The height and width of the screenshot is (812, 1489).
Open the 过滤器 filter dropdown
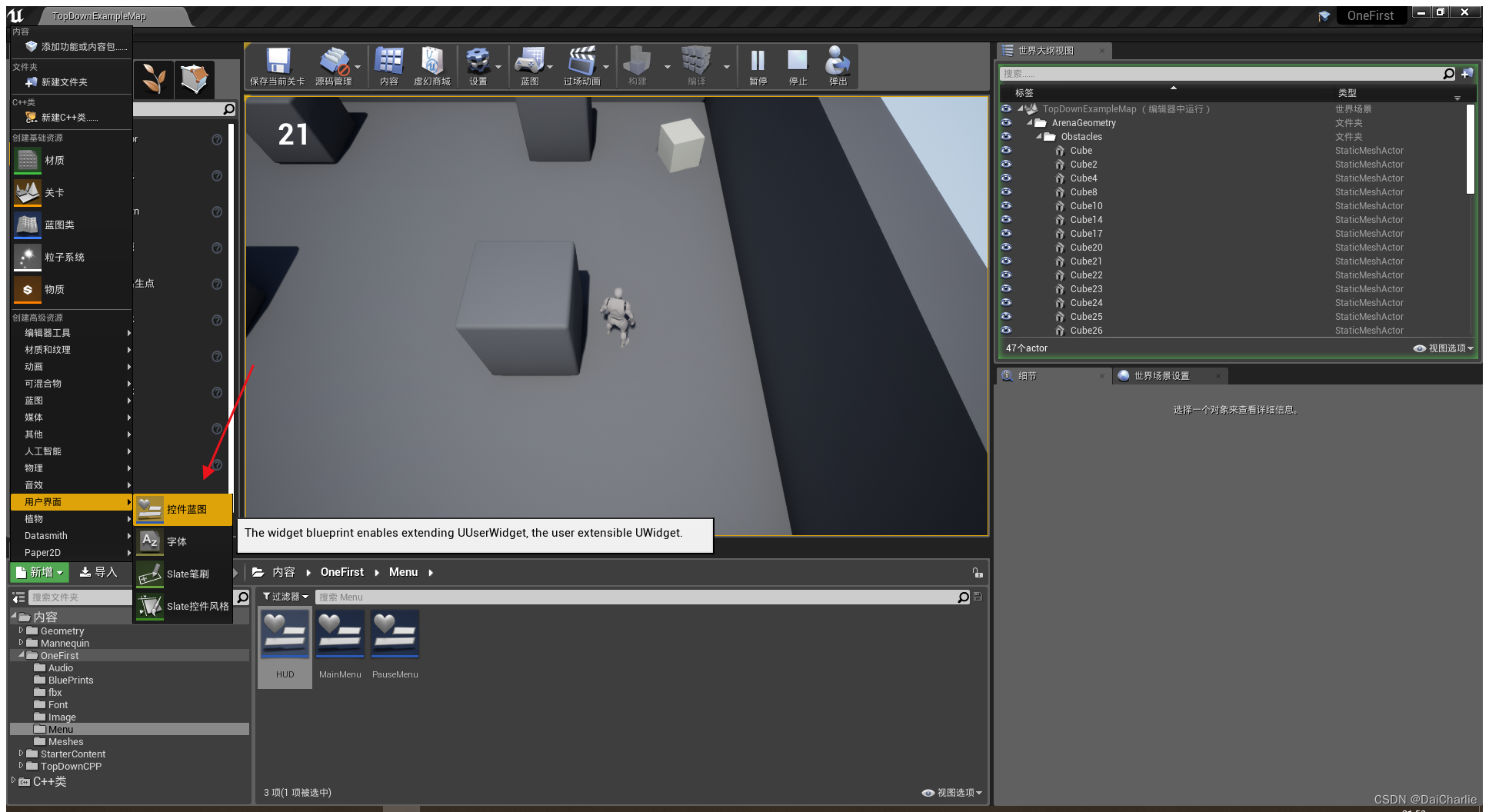(284, 596)
